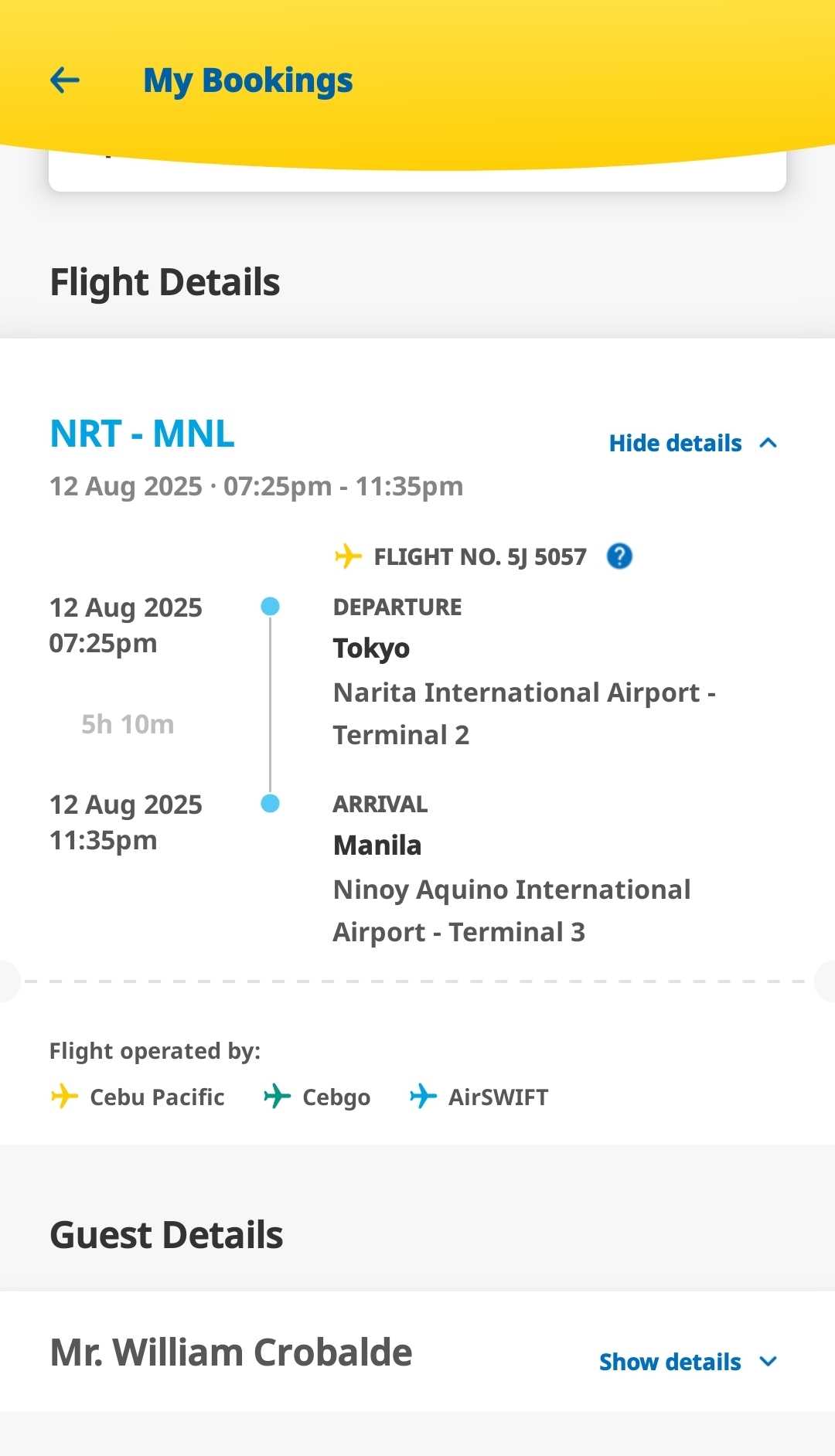The image size is (835, 1456).
Task: Click Hide details link
Action: pos(675,443)
